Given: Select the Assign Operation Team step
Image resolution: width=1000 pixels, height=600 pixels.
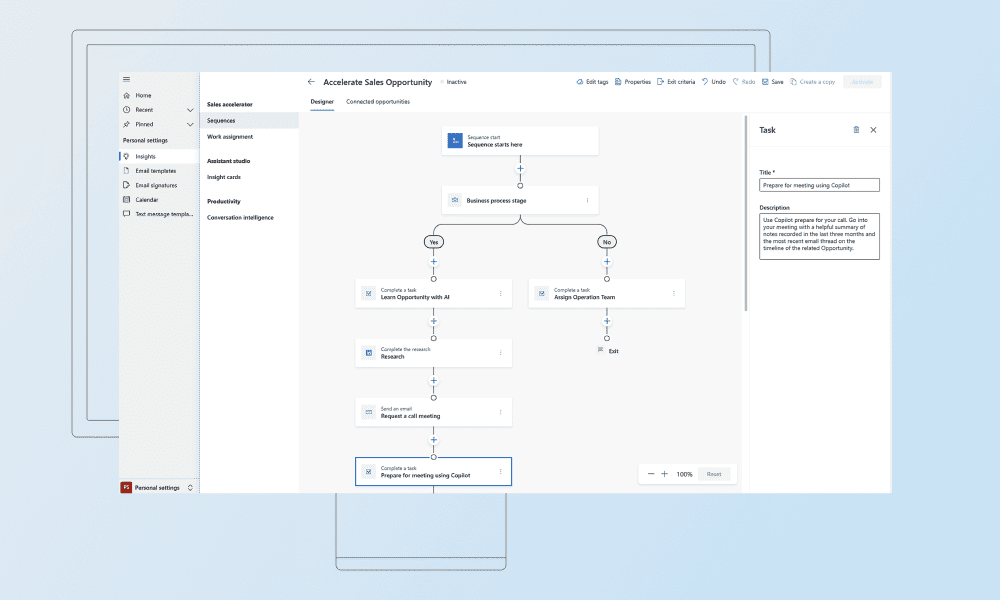Looking at the screenshot, I should (607, 294).
